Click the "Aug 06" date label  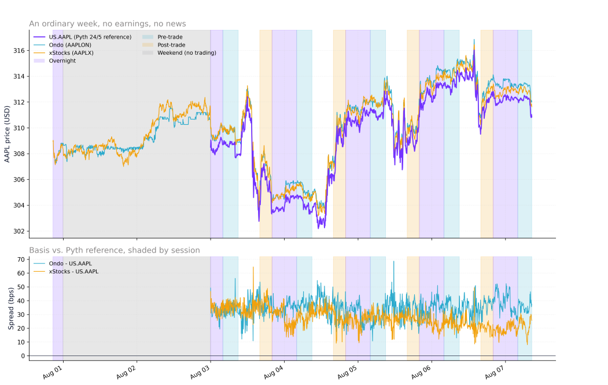pos(420,372)
